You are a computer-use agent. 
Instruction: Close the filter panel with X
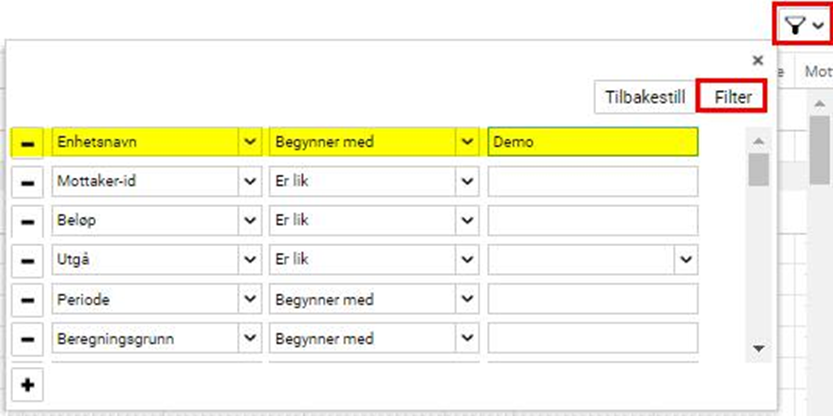[x=757, y=60]
